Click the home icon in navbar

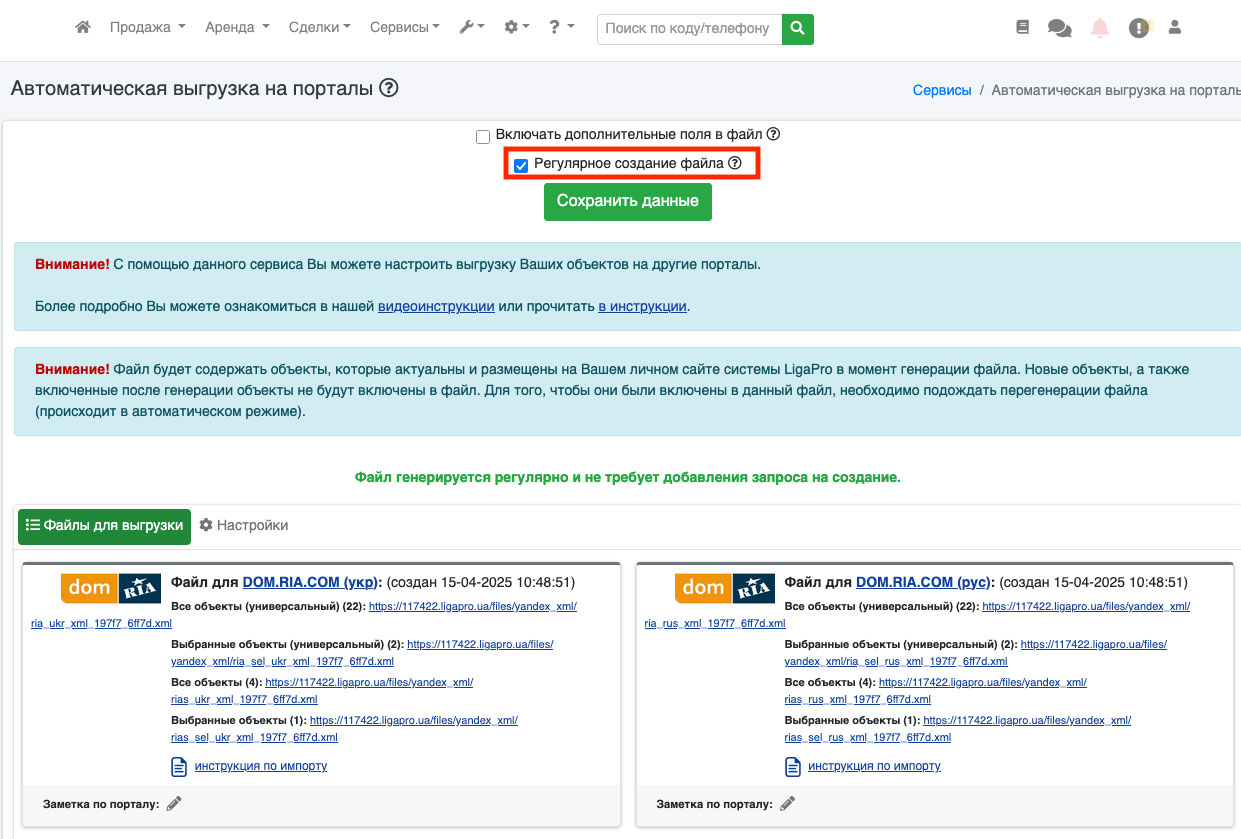coord(83,28)
